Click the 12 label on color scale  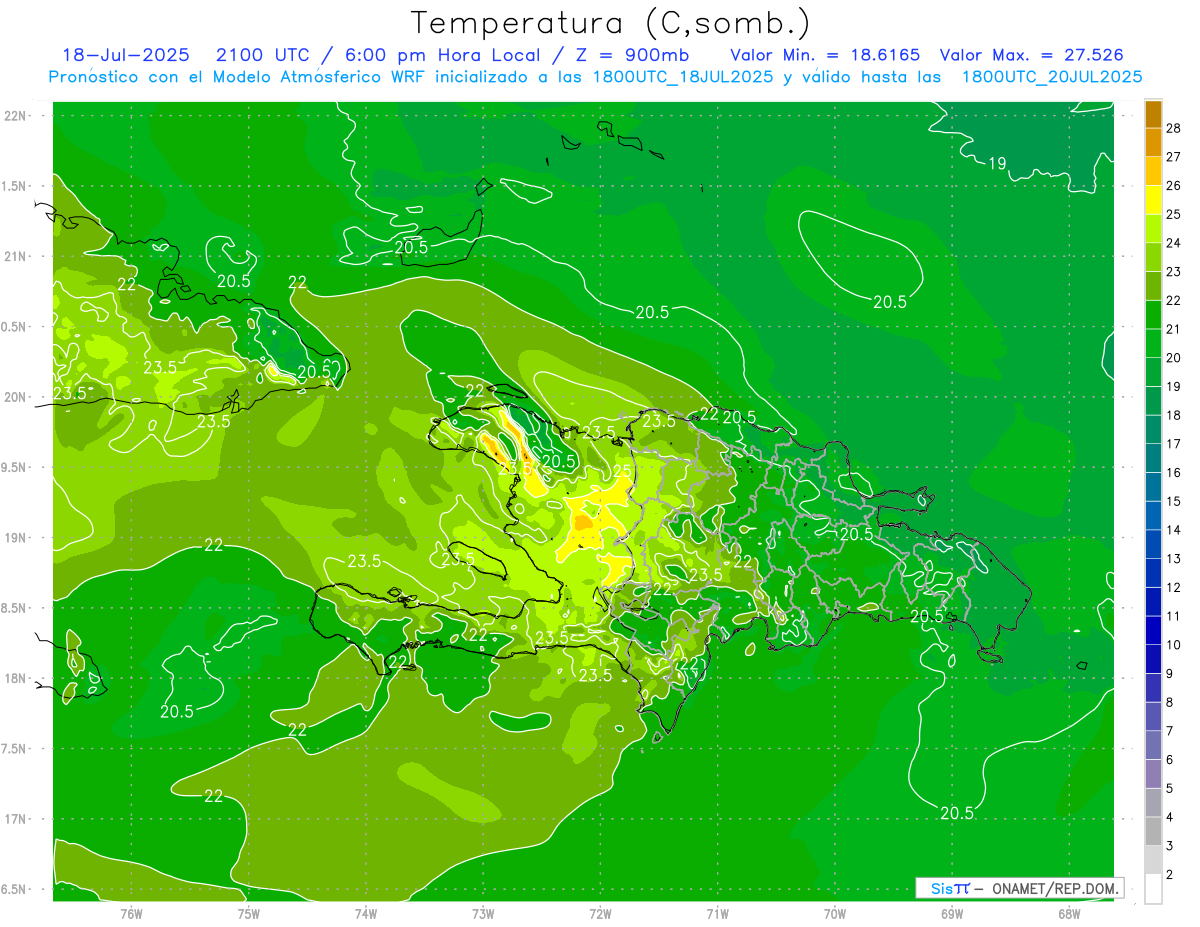[x=1174, y=587]
